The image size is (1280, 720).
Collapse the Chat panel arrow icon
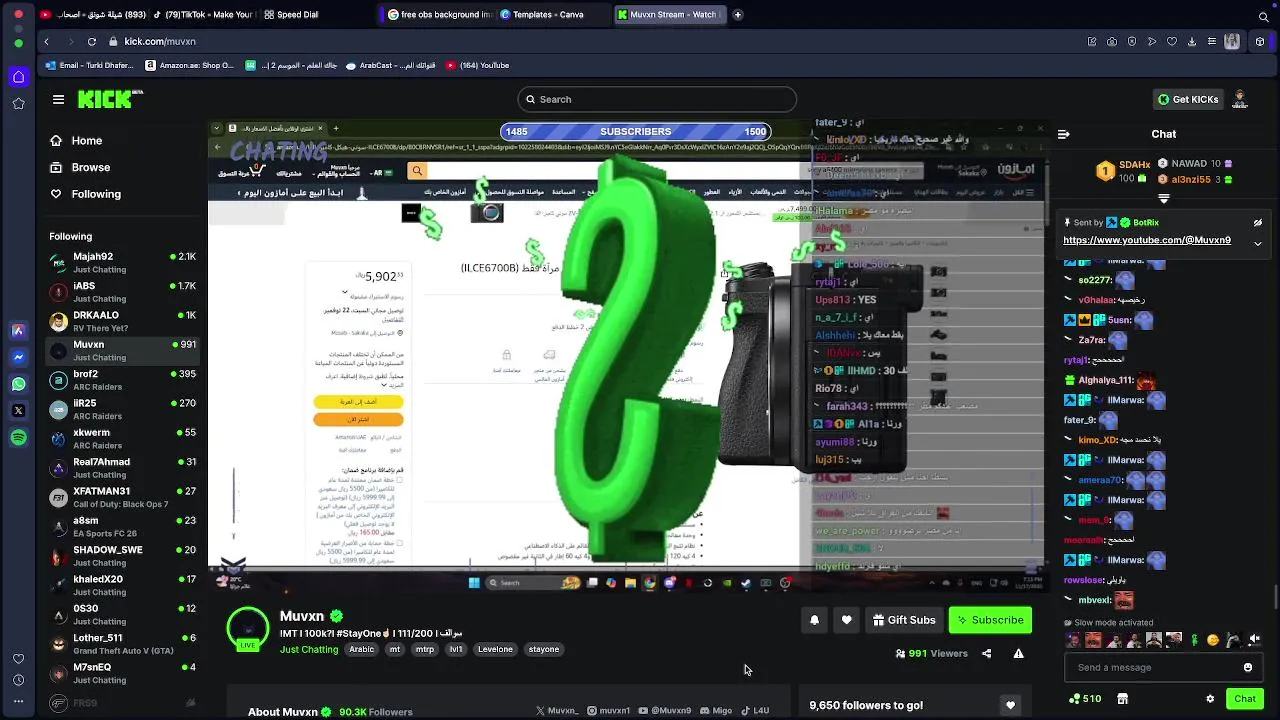click(x=1063, y=134)
